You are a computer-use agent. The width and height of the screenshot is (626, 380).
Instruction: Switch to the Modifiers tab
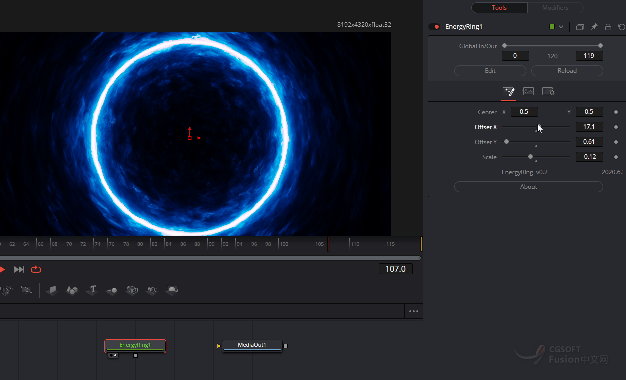(x=555, y=8)
